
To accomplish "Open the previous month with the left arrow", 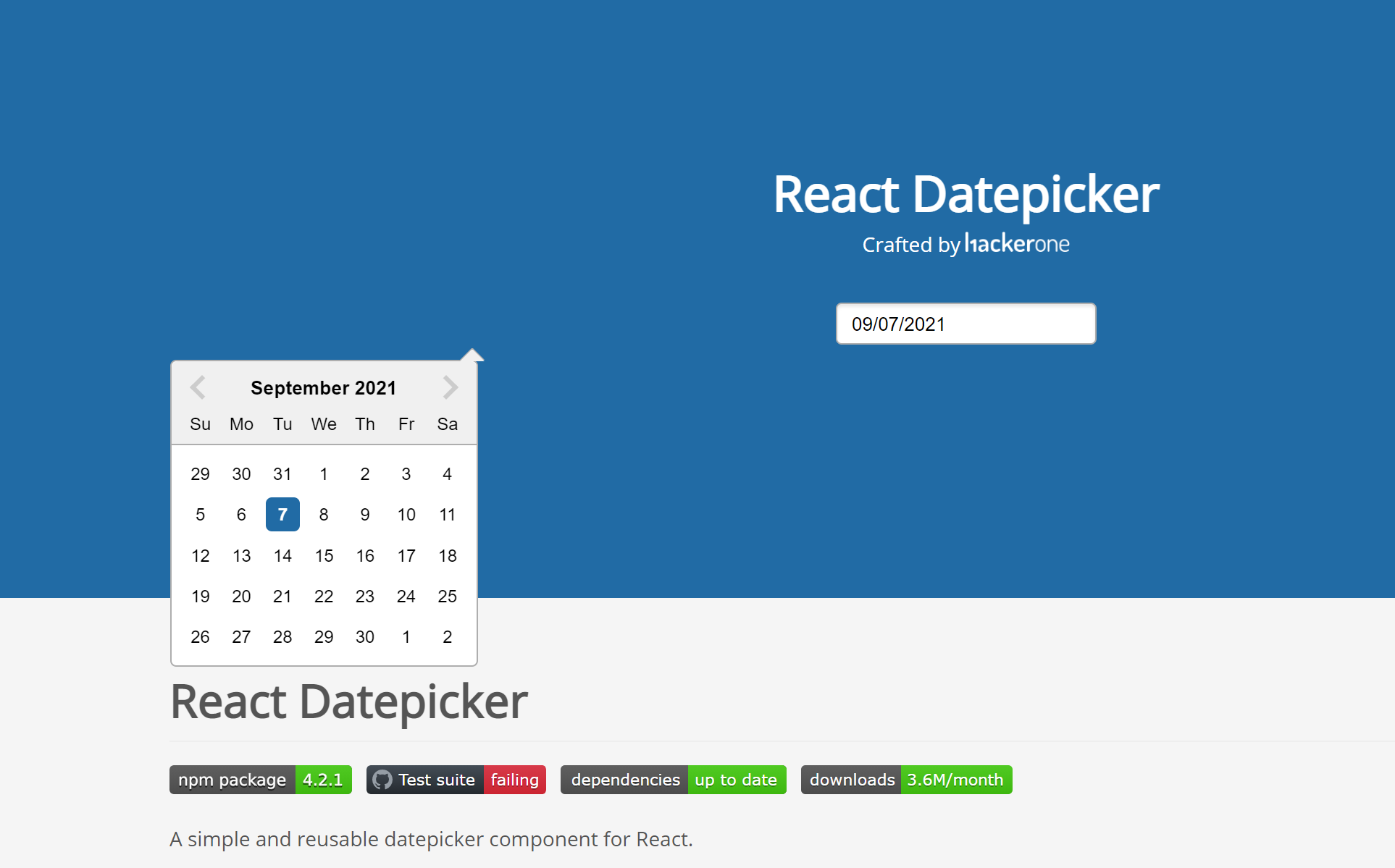I will (x=198, y=387).
